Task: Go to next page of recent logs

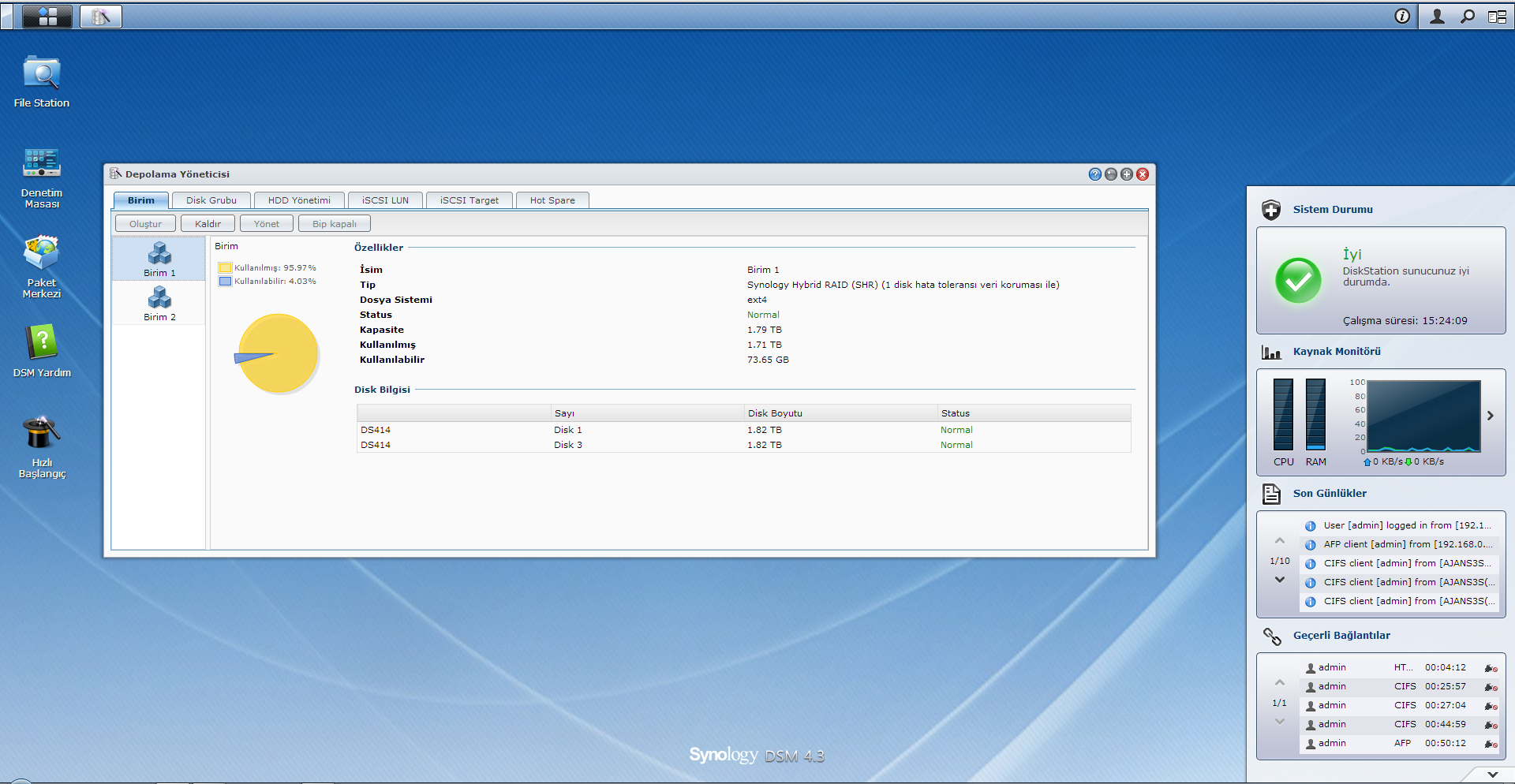Action: [x=1279, y=580]
